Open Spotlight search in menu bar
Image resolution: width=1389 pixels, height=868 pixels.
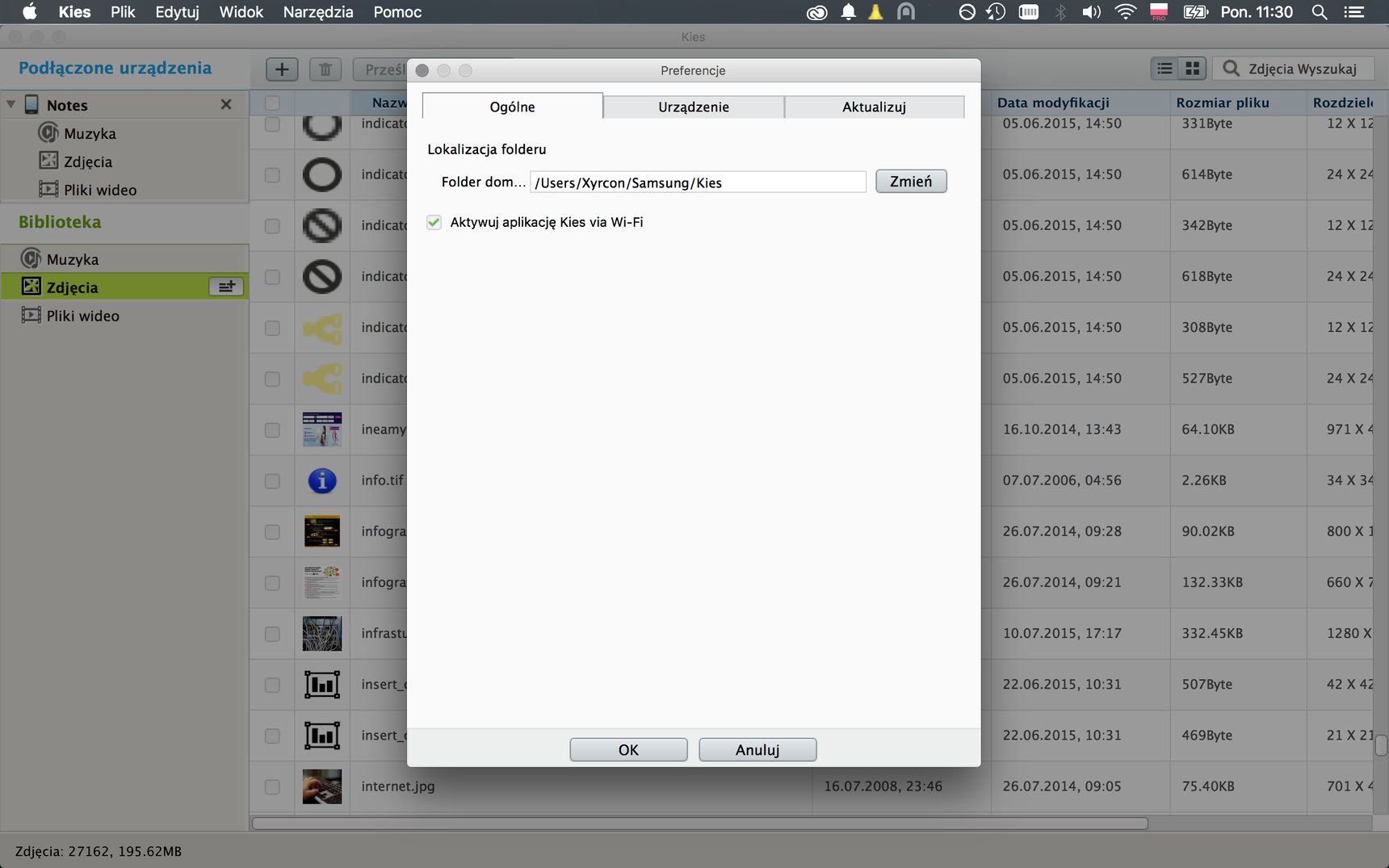[1319, 11]
